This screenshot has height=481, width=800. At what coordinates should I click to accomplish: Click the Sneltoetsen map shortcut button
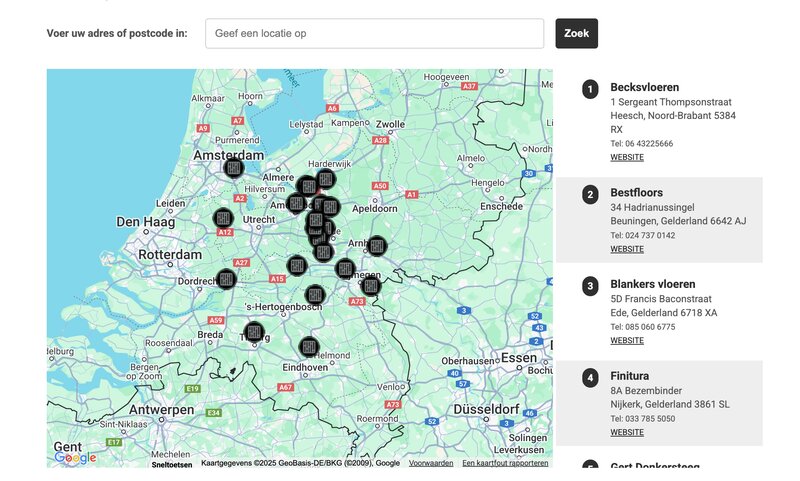click(172, 464)
